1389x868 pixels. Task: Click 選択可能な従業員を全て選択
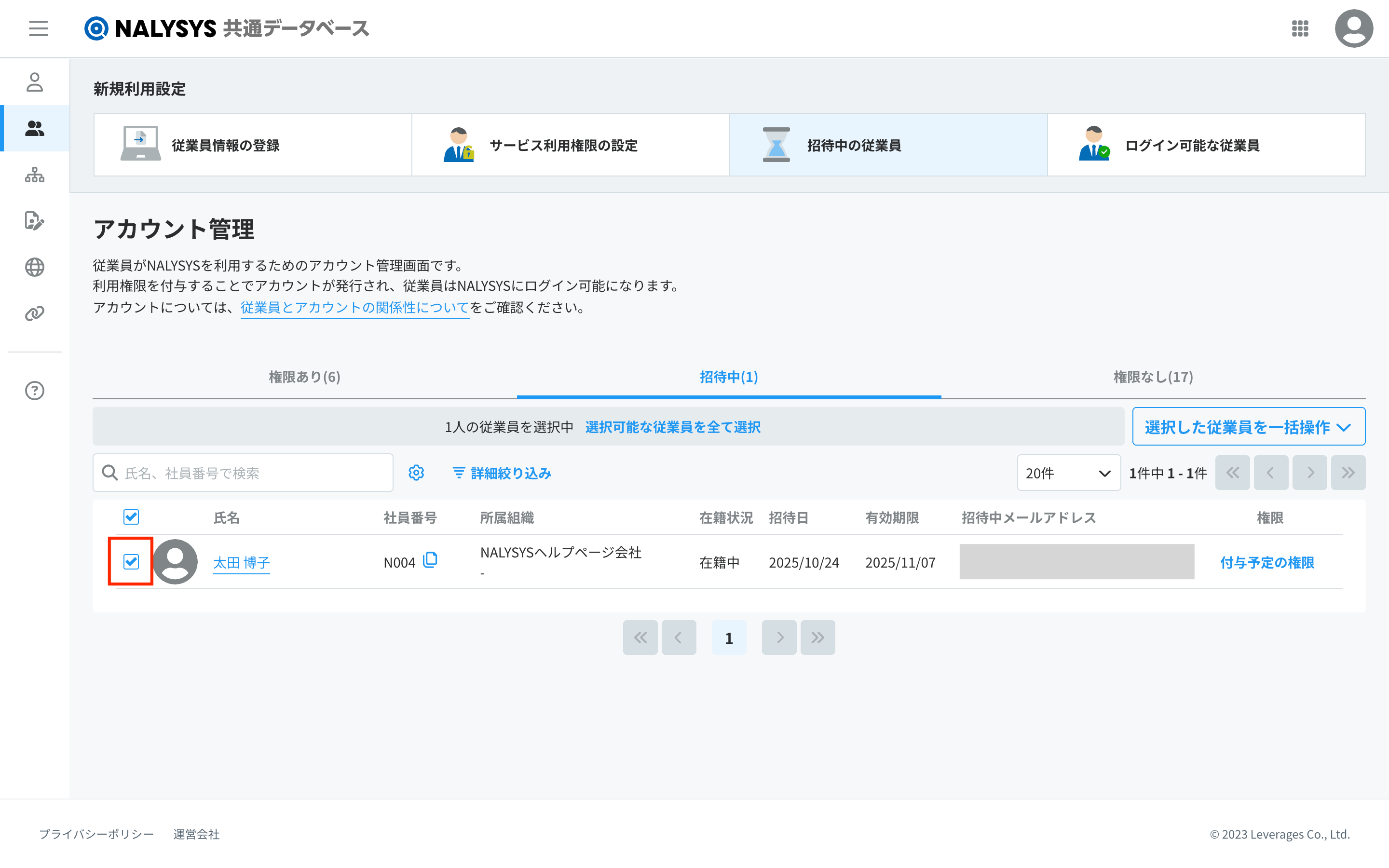[673, 427]
